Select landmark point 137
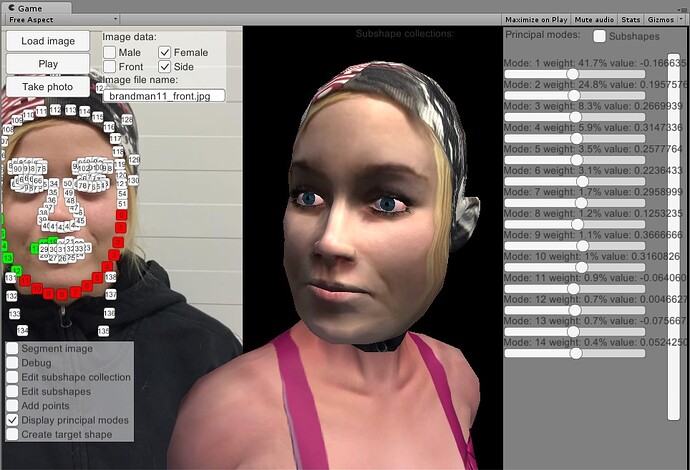 click(111, 294)
